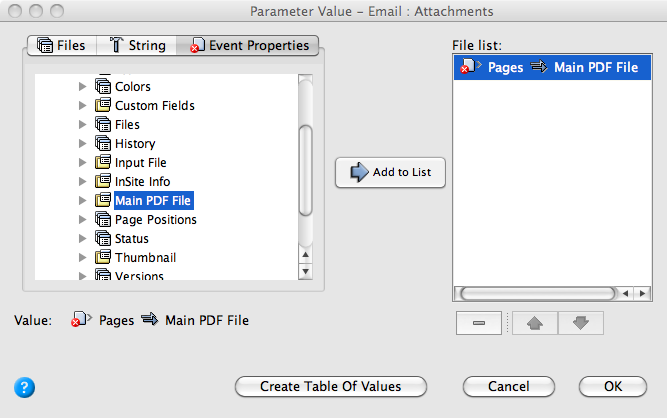Image resolution: width=667 pixels, height=418 pixels.
Task: Select the Colors tree item label
Action: 133,86
